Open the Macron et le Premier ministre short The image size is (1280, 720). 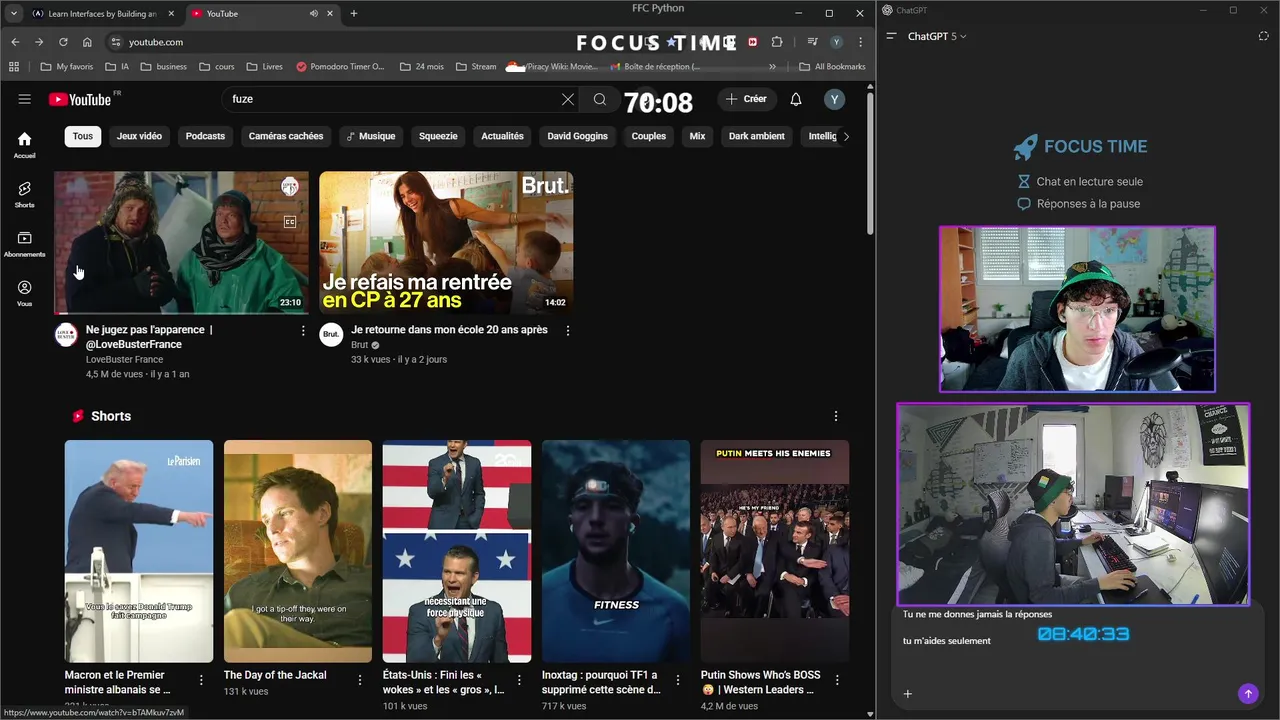click(139, 551)
